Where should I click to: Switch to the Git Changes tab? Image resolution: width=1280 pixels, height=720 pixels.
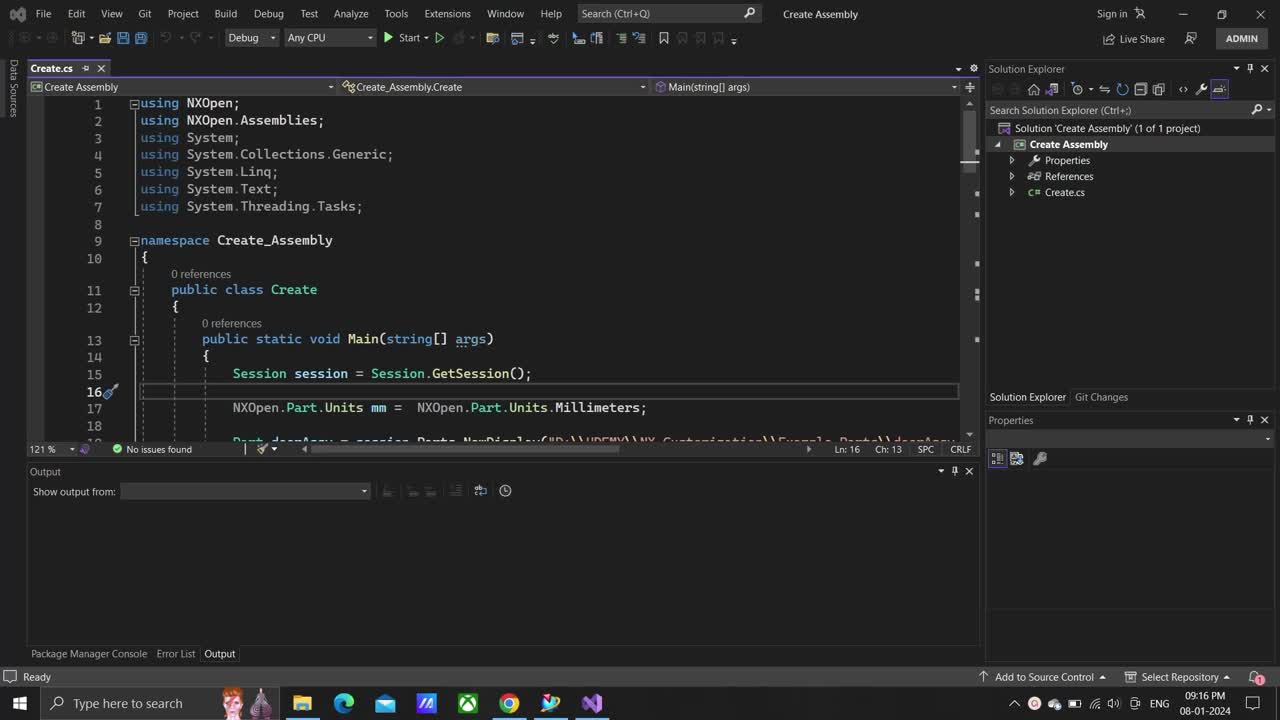1101,397
